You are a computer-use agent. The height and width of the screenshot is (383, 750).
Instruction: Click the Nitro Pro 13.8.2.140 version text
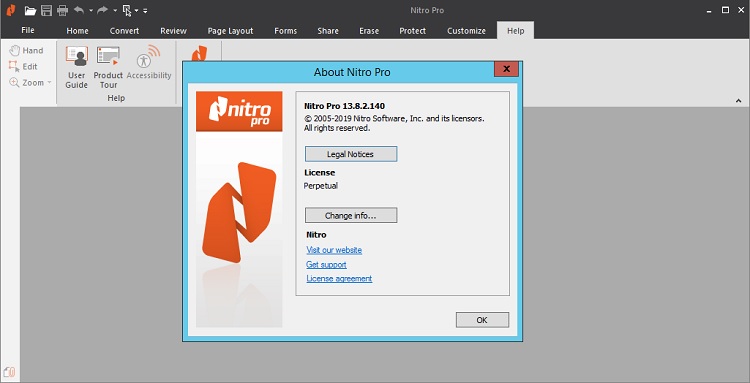click(344, 106)
